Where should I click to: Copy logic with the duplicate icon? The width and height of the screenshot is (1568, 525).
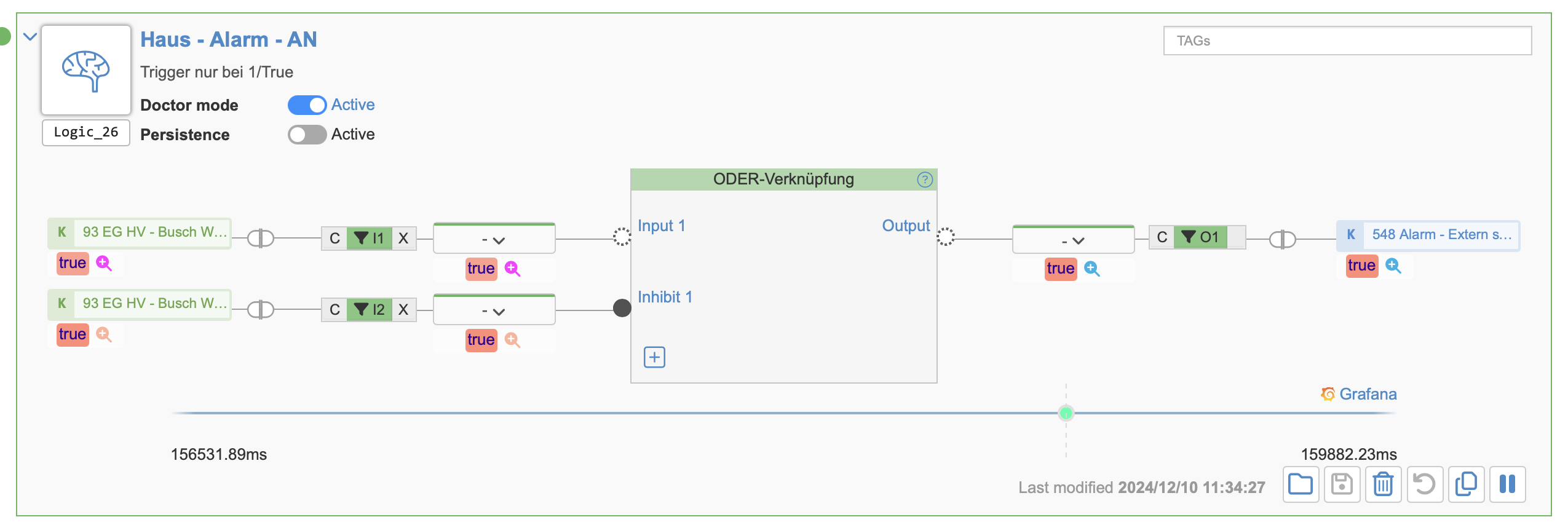[1466, 484]
